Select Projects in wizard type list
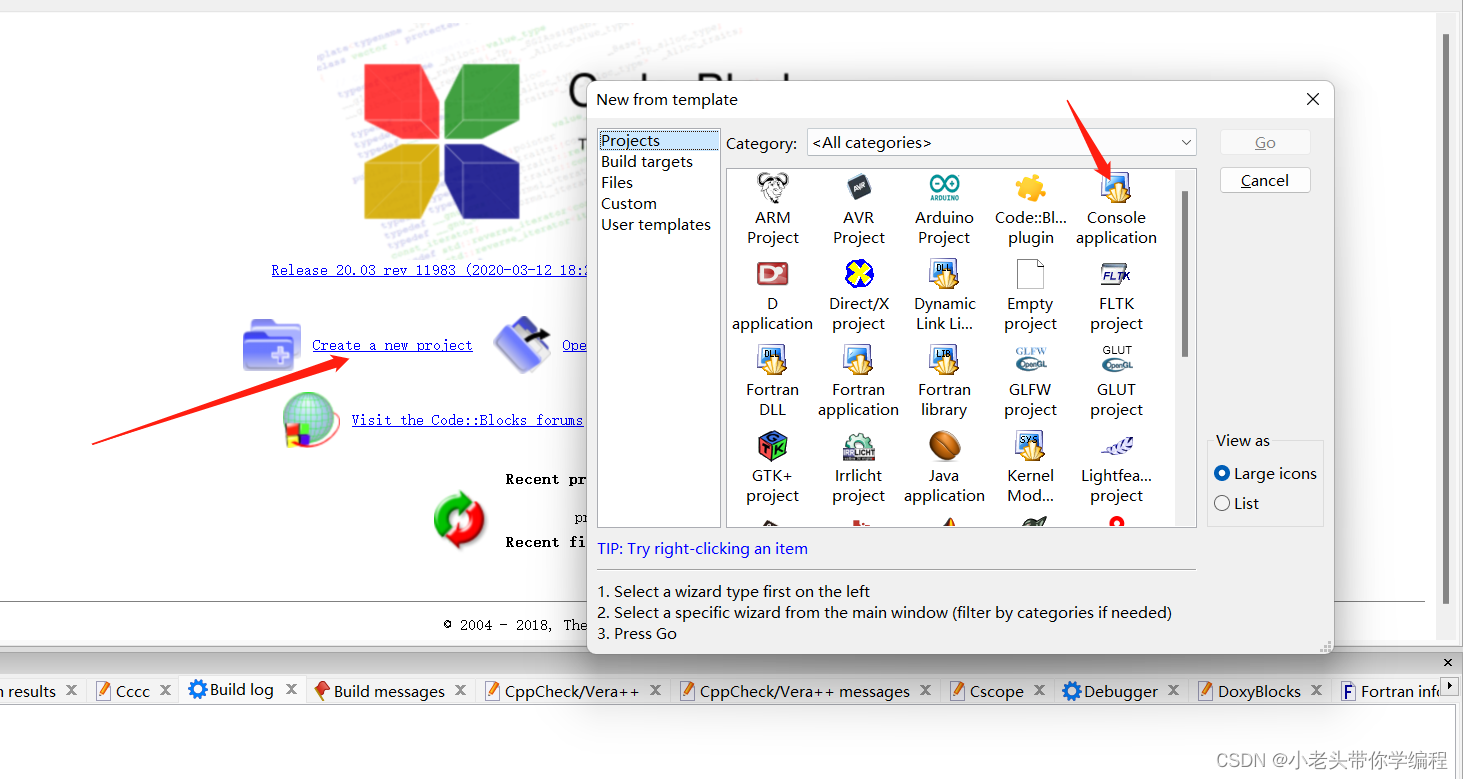 [x=658, y=140]
